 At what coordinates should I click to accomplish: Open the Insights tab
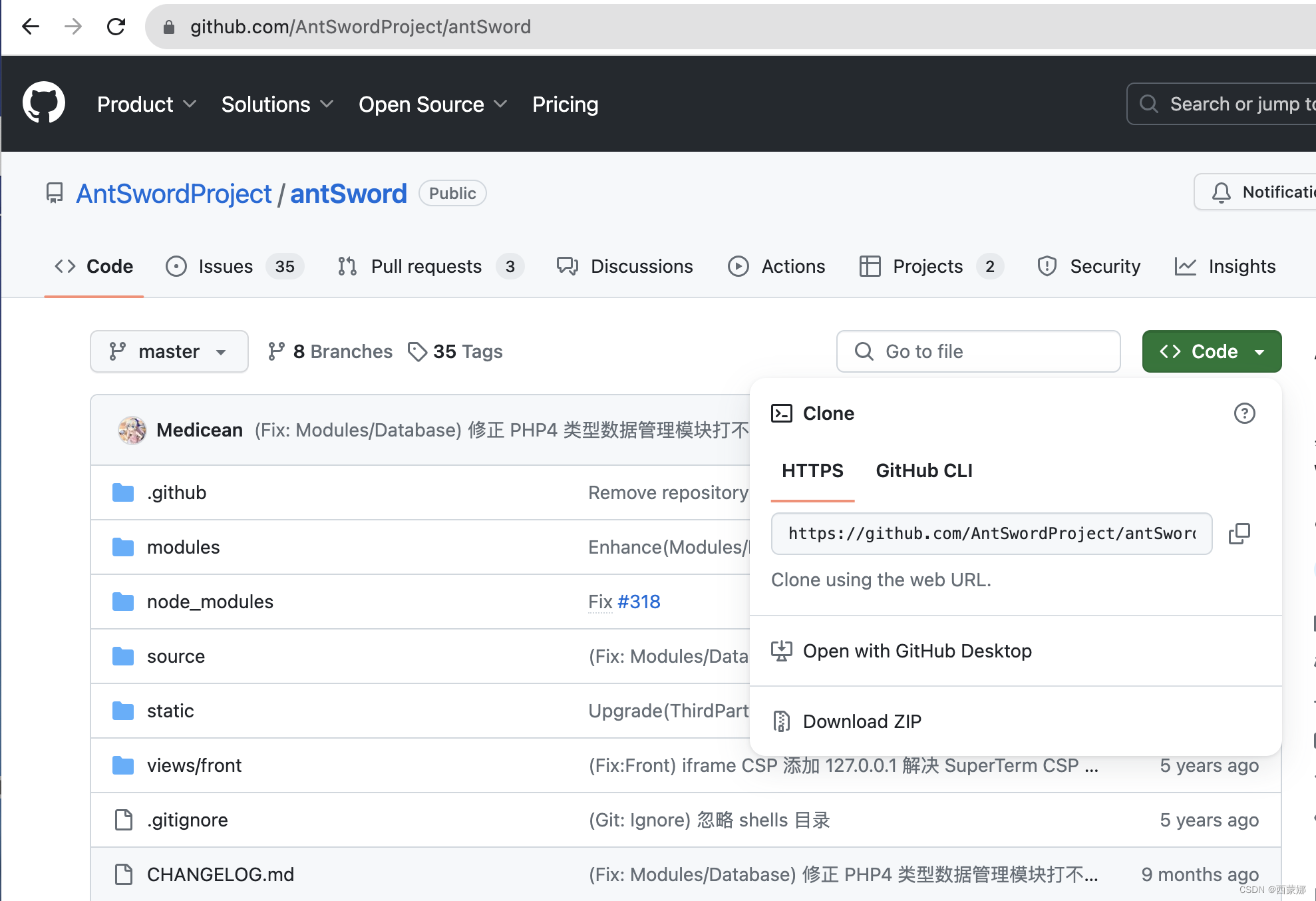click(x=1225, y=266)
